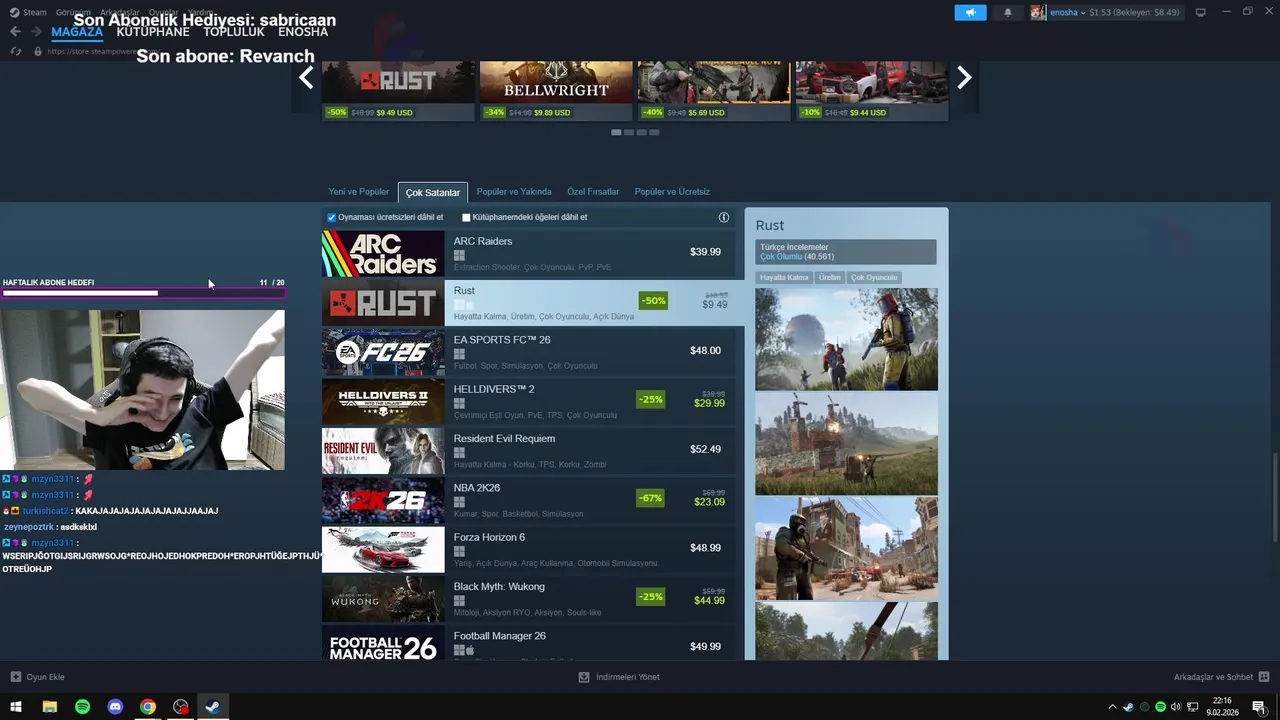Open the announcements megaphone button
The image size is (1280, 720).
tap(970, 12)
